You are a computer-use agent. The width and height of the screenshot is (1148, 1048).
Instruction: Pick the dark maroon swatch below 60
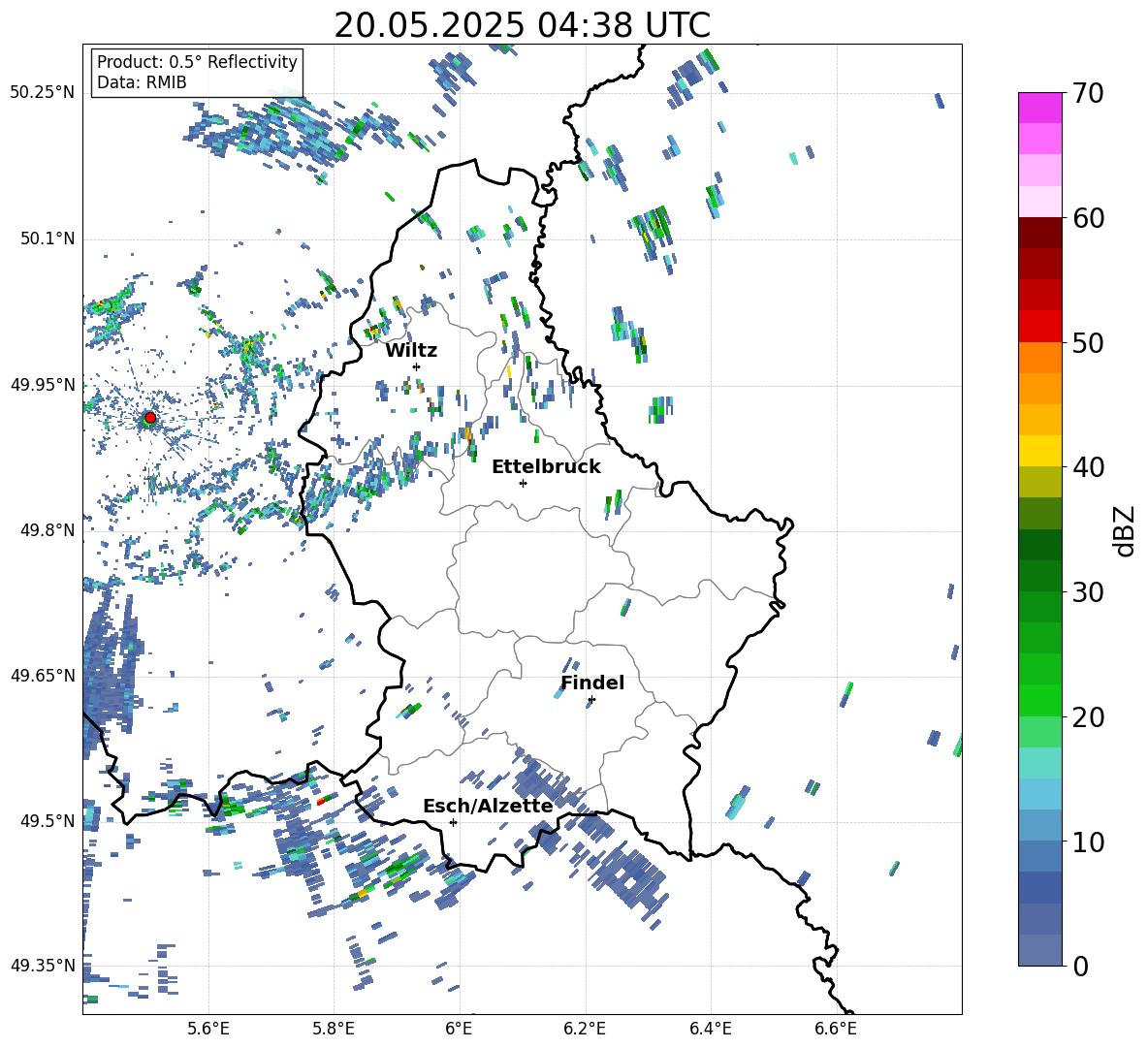(1039, 233)
